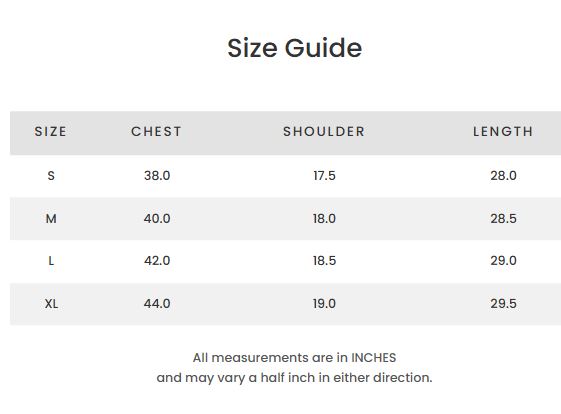
Task: Select the CHEST column header
Action: tap(156, 132)
